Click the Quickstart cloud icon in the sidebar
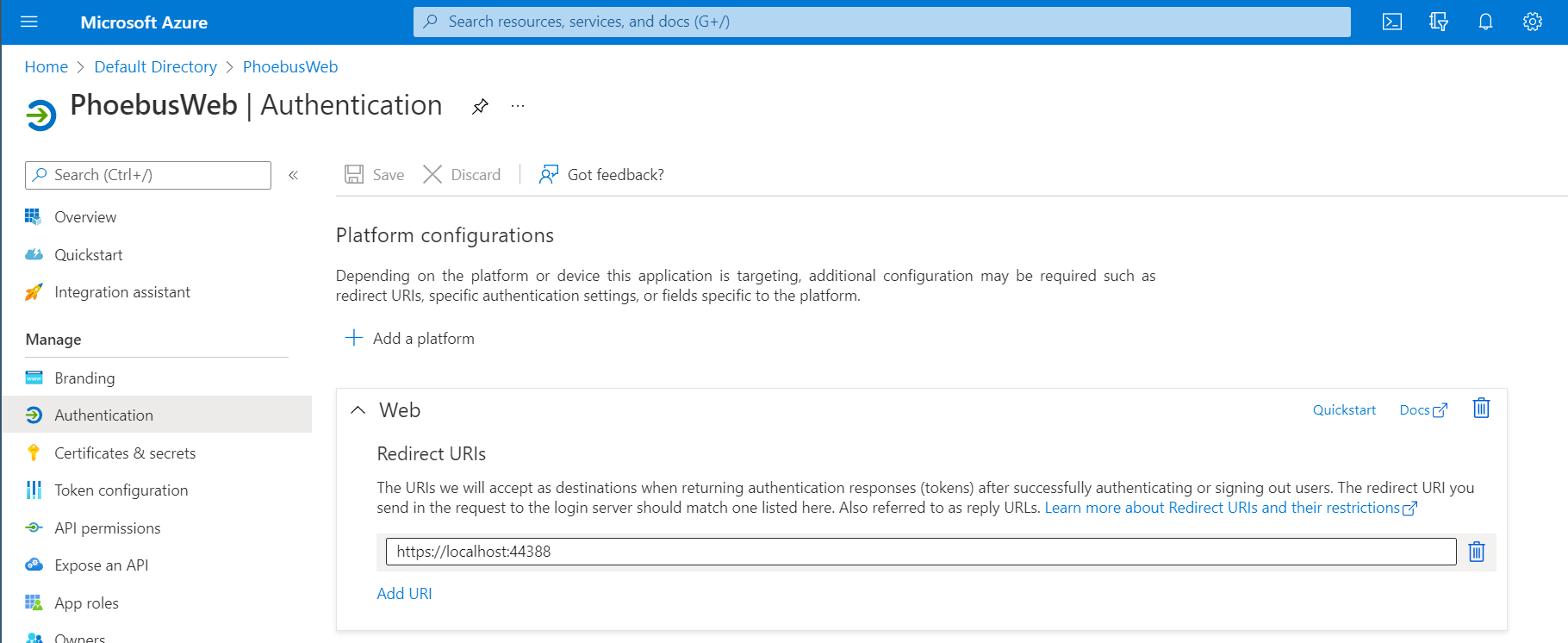 34,254
